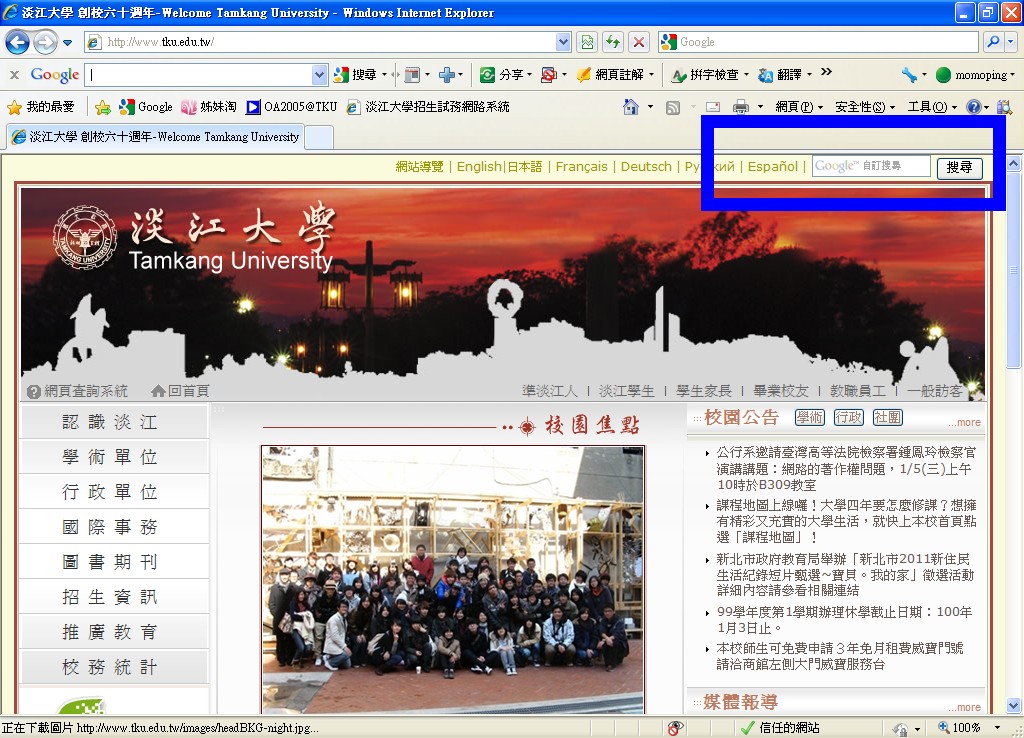The width and height of the screenshot is (1024, 738).
Task: Open the Google Toolbar search box dropdown
Action: point(320,75)
